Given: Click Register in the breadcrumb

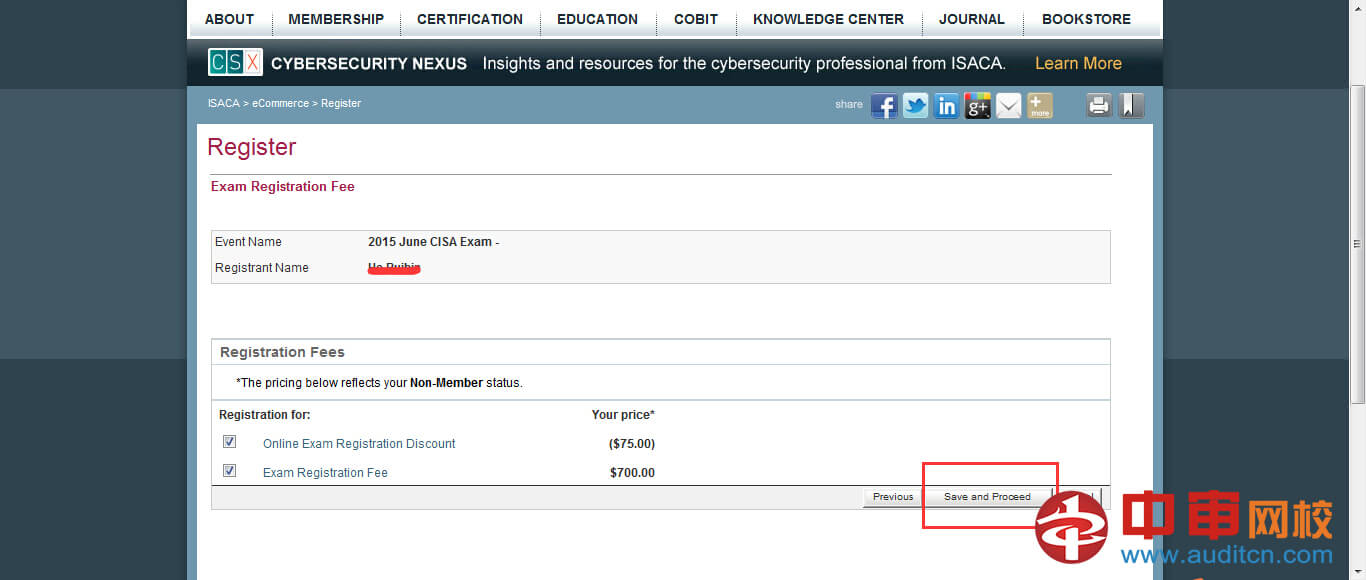Looking at the screenshot, I should click(x=341, y=103).
